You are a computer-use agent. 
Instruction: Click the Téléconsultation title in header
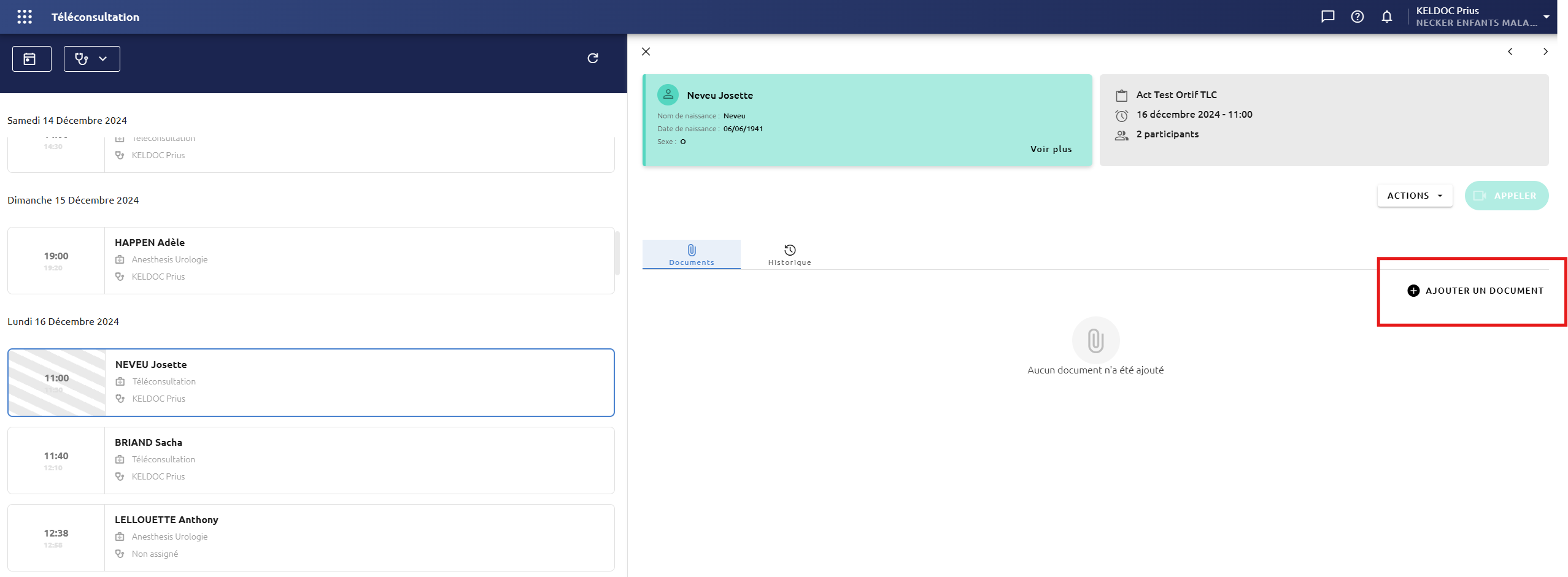tap(95, 17)
